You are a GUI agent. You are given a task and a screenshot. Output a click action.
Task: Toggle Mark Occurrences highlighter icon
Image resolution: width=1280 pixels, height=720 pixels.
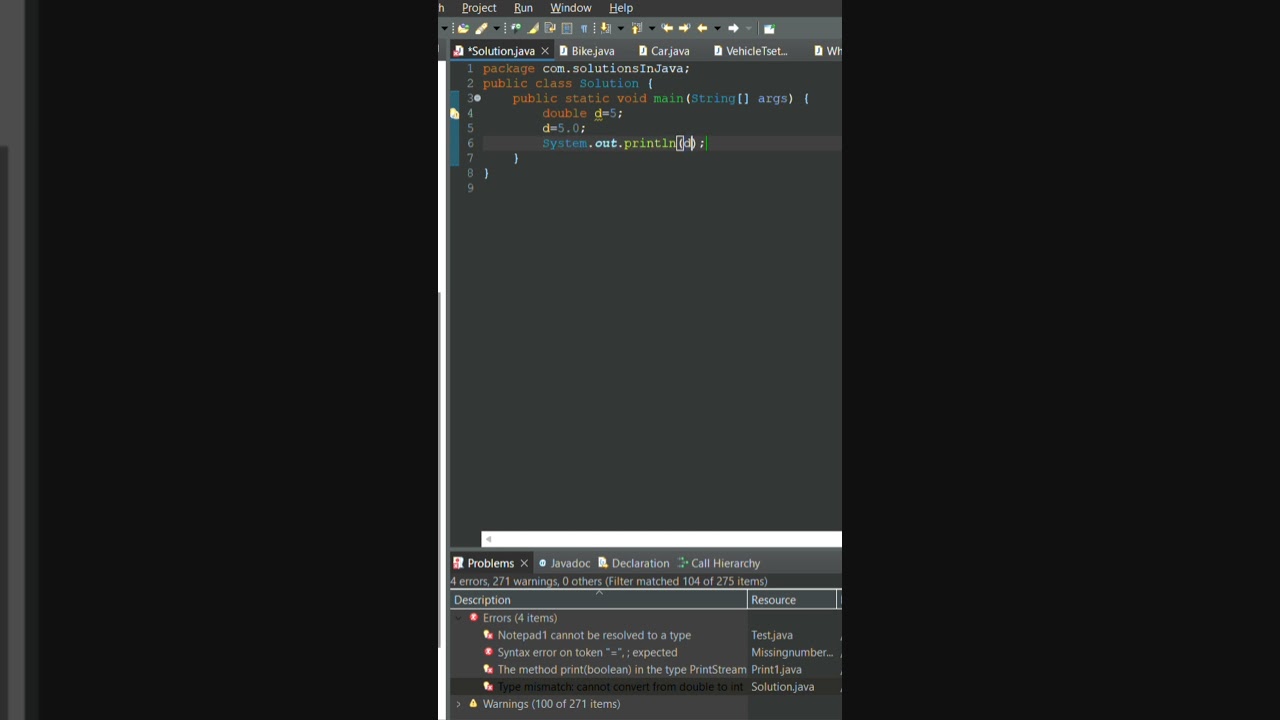(x=533, y=28)
